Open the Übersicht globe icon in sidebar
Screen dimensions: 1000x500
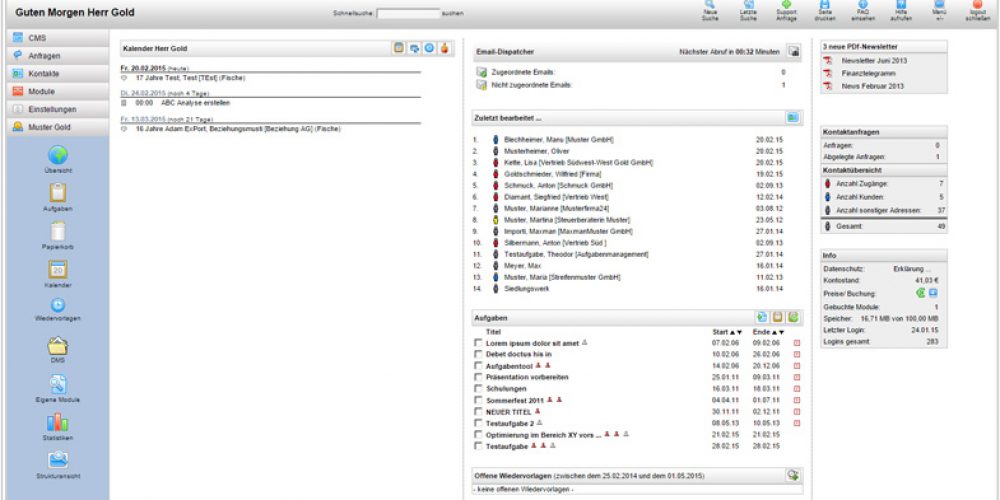[x=57, y=156]
